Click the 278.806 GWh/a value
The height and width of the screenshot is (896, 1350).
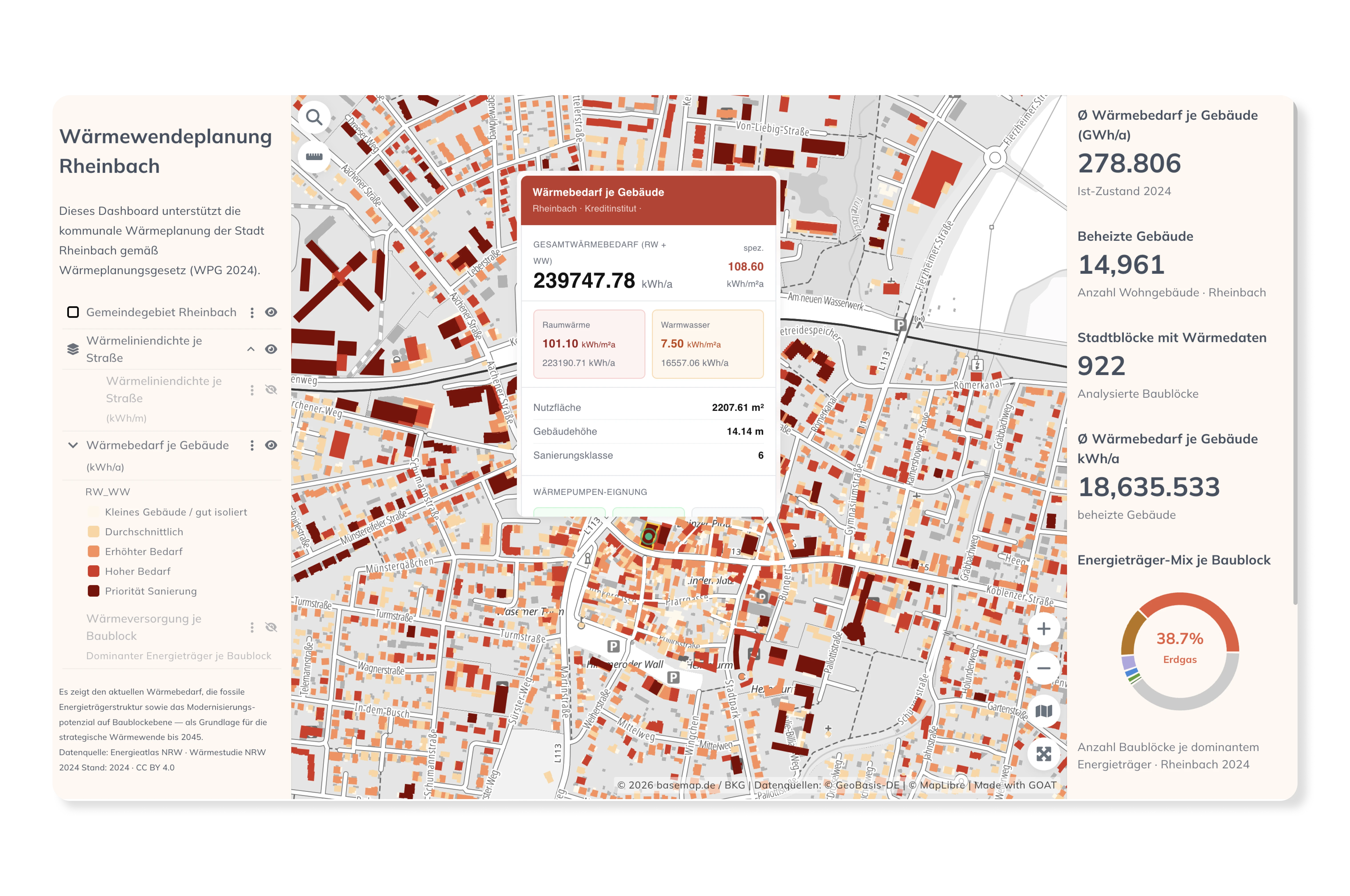click(1129, 163)
